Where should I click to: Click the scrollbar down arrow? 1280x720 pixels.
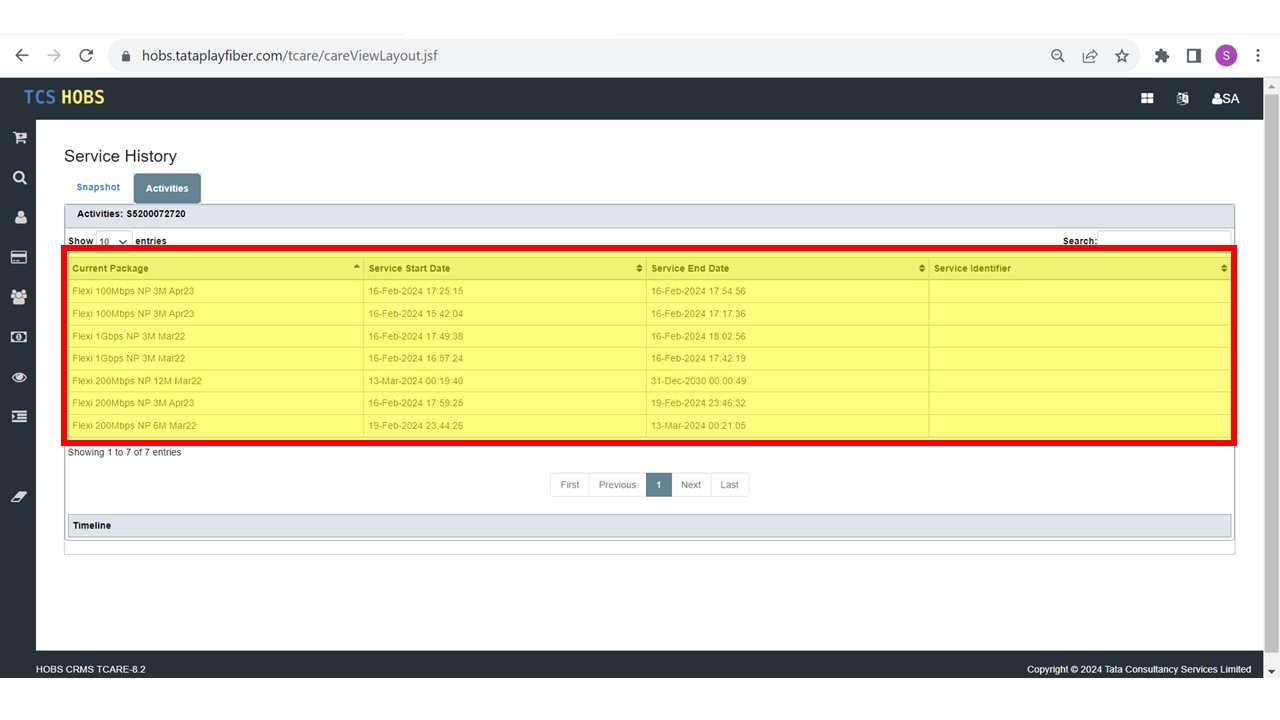click(1272, 671)
